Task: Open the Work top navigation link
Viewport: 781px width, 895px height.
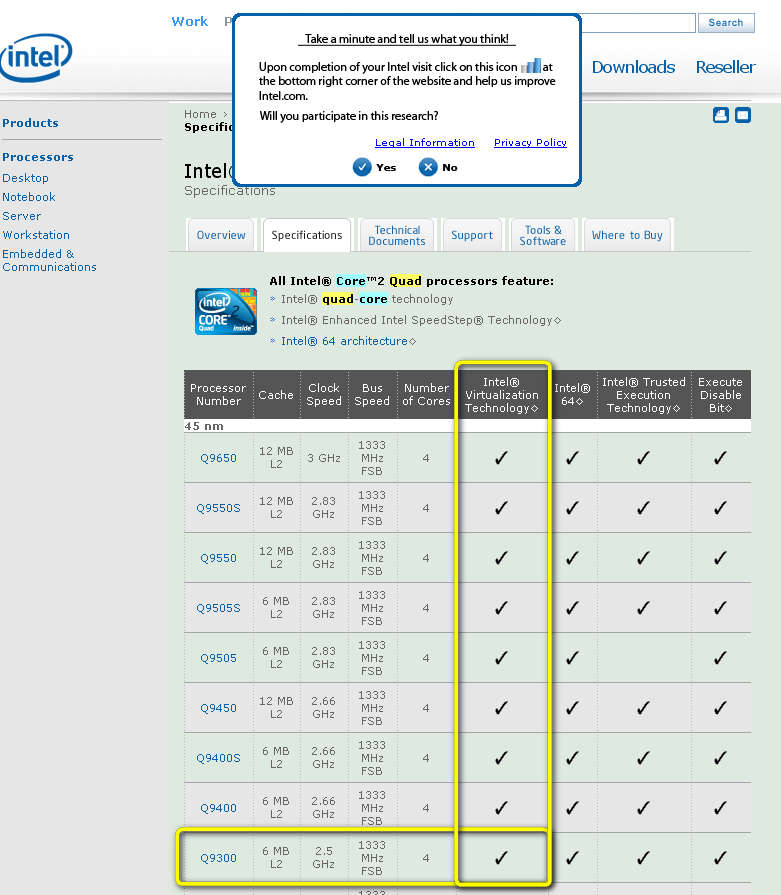Action: click(x=190, y=22)
